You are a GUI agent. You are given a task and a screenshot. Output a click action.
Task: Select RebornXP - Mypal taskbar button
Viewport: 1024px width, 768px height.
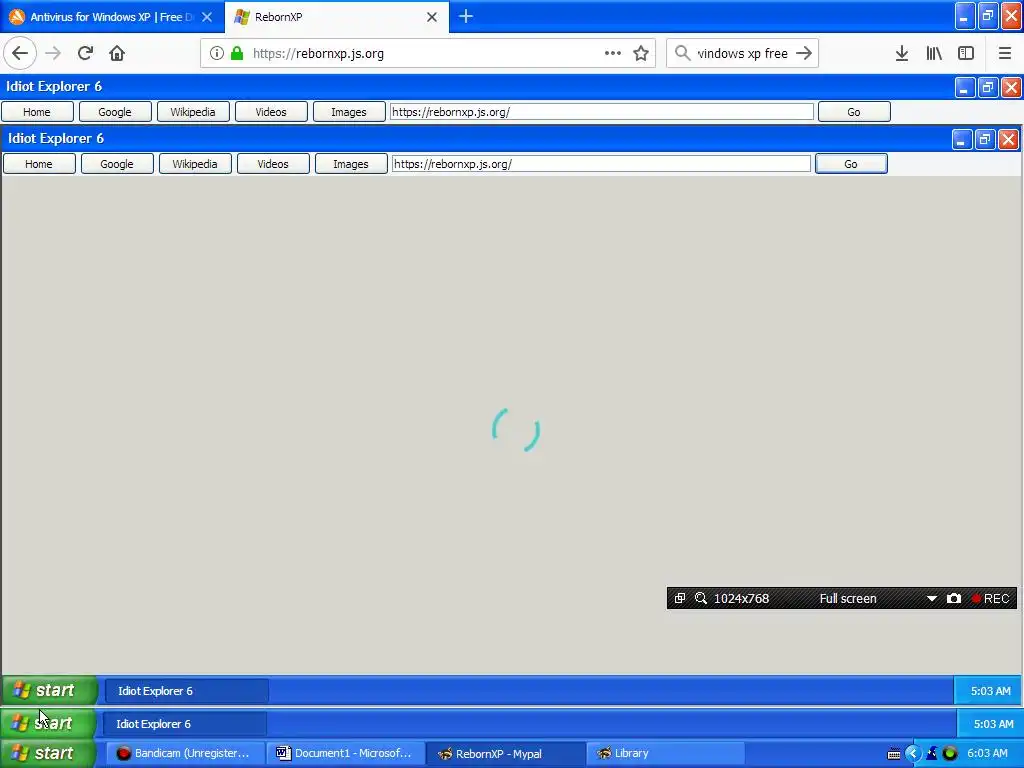click(x=505, y=754)
